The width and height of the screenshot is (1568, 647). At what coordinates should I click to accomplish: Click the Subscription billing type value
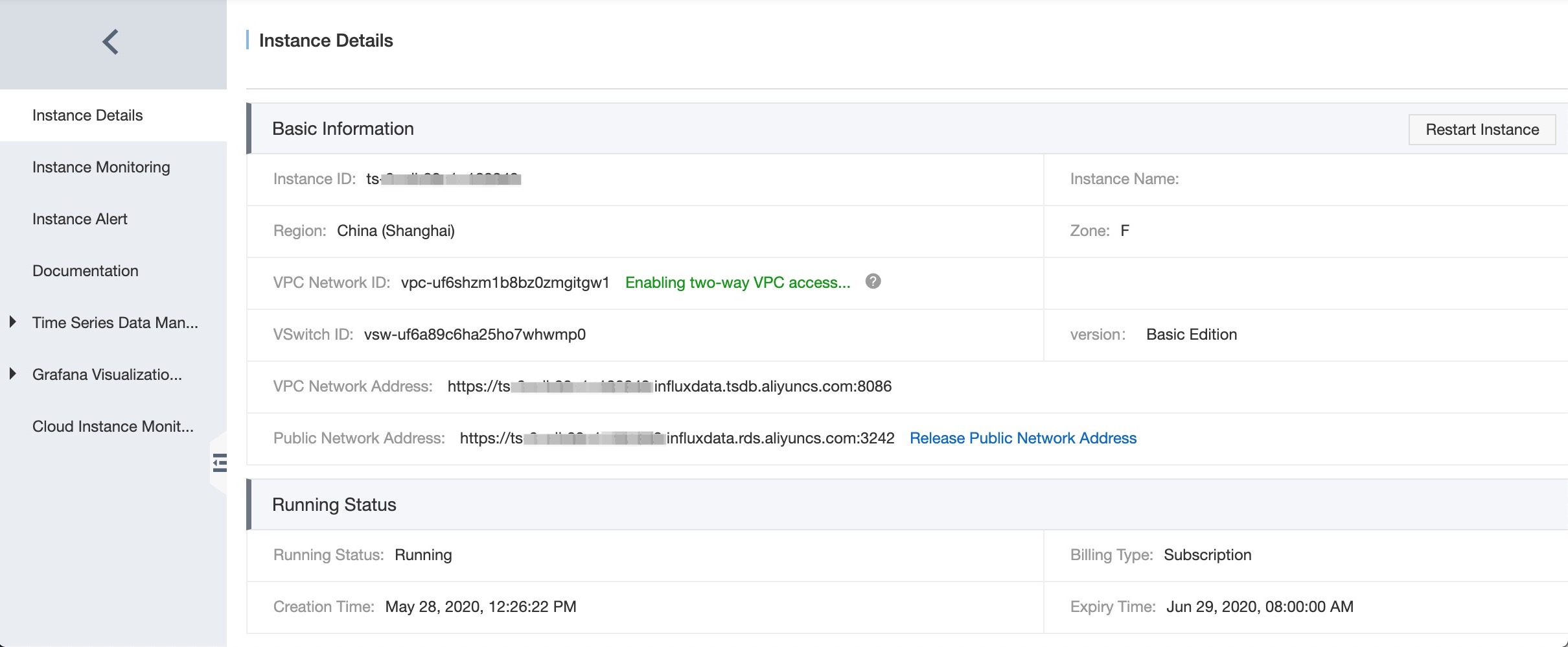point(1207,555)
